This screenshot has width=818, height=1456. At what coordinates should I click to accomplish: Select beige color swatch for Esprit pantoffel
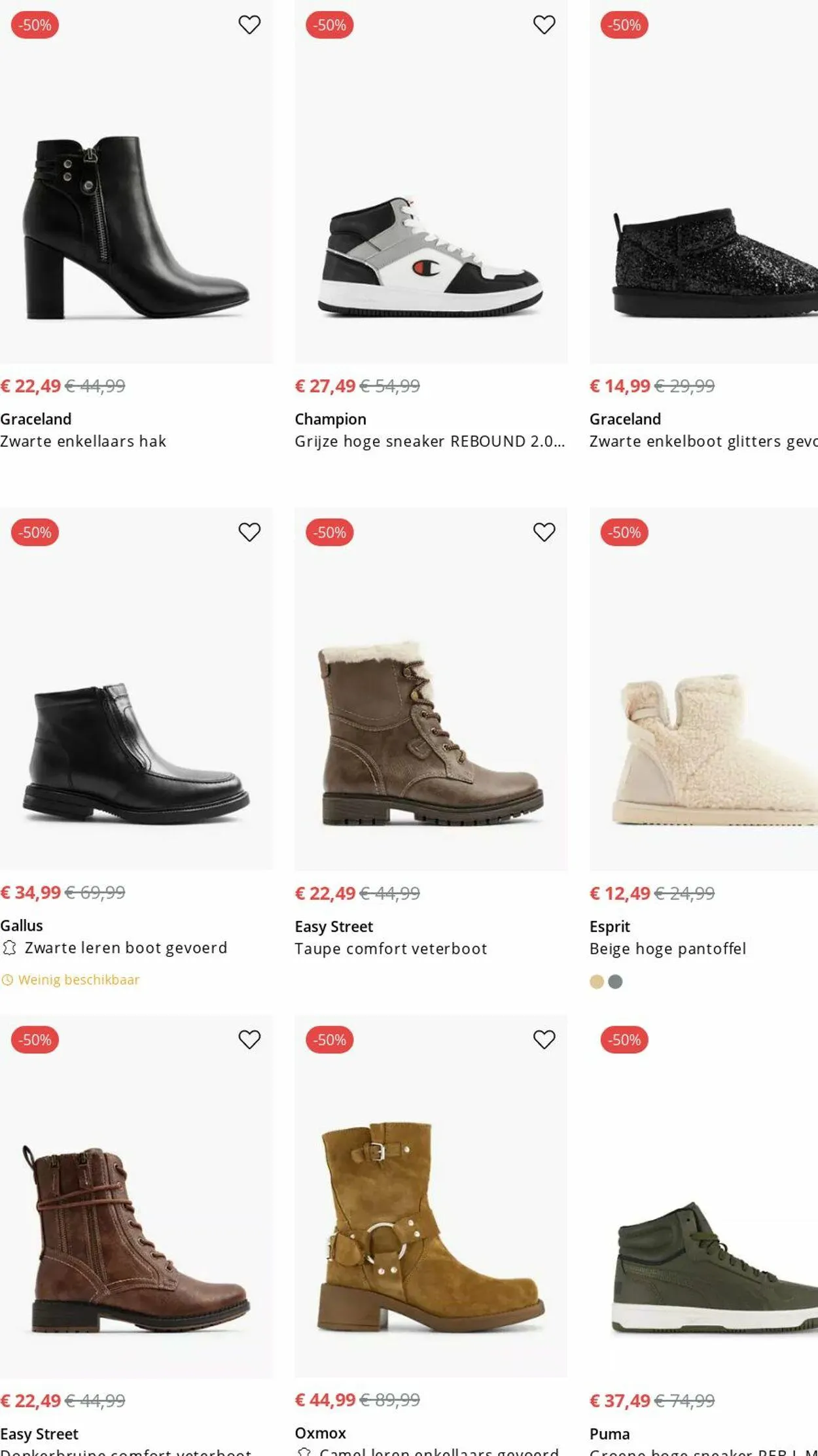[597, 982]
